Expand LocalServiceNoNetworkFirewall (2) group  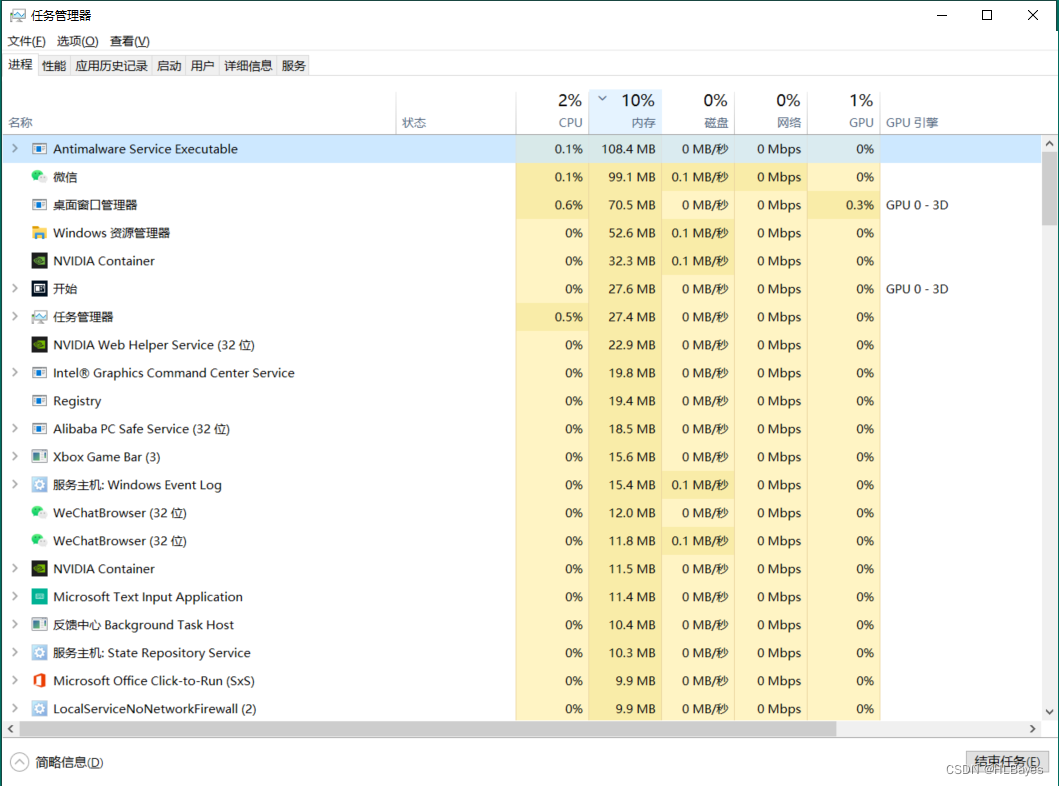15,708
